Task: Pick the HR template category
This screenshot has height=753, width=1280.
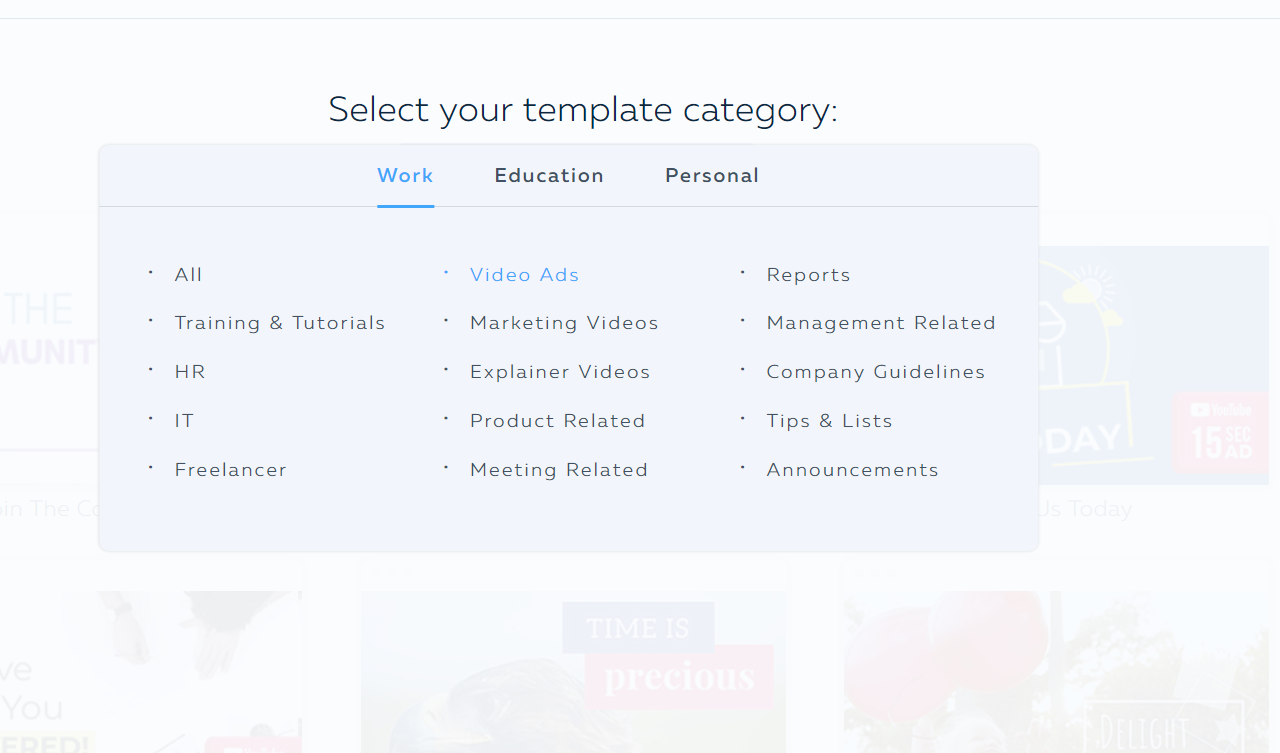Action: point(190,372)
